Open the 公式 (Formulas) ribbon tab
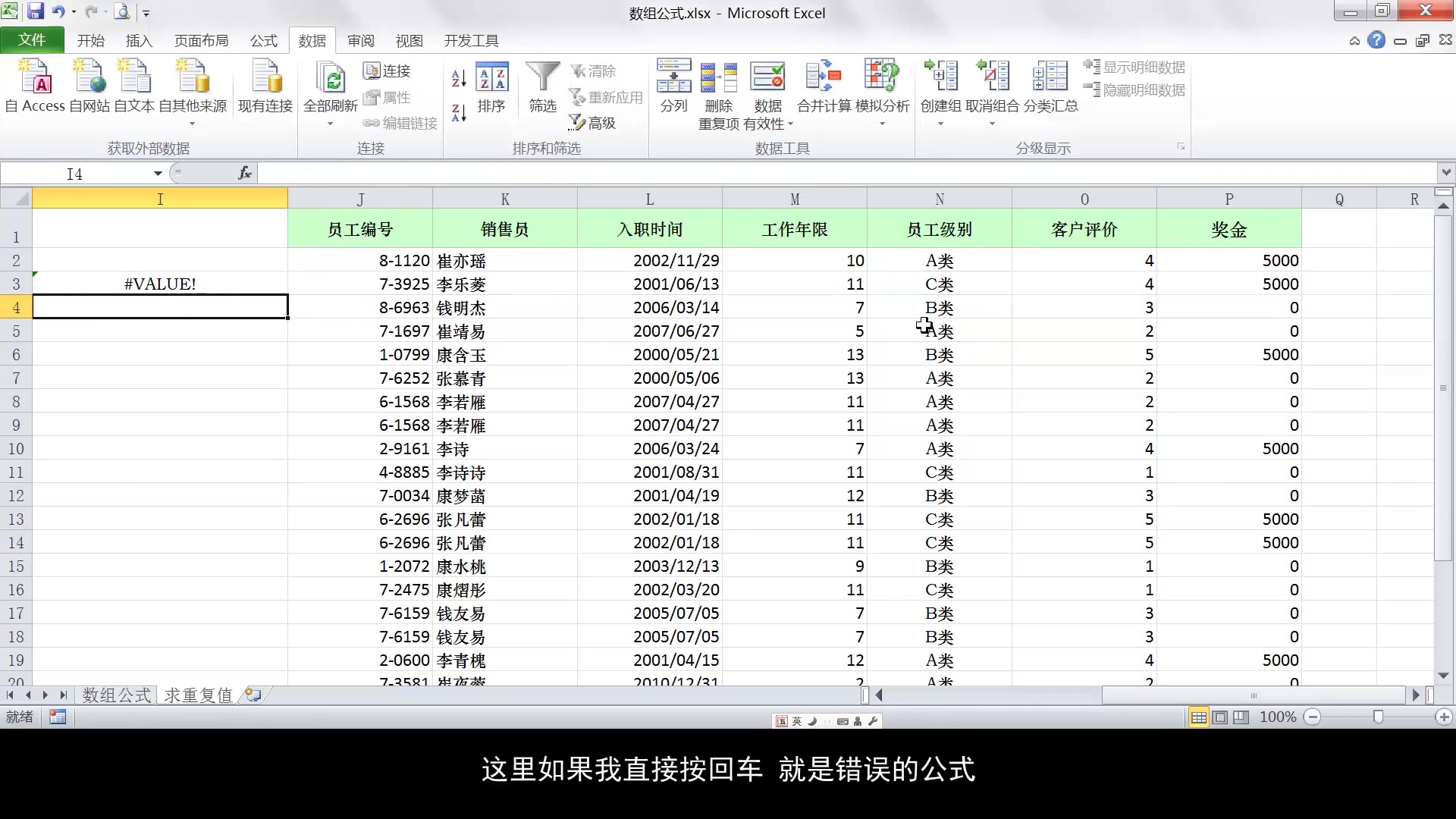This screenshot has width=1456, height=819. [x=264, y=41]
